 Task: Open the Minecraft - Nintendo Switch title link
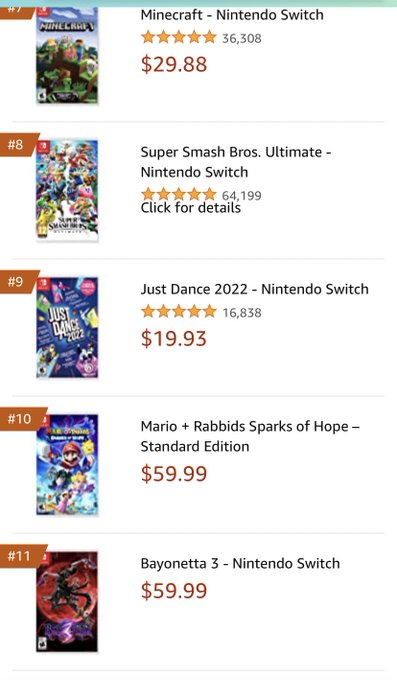232,15
